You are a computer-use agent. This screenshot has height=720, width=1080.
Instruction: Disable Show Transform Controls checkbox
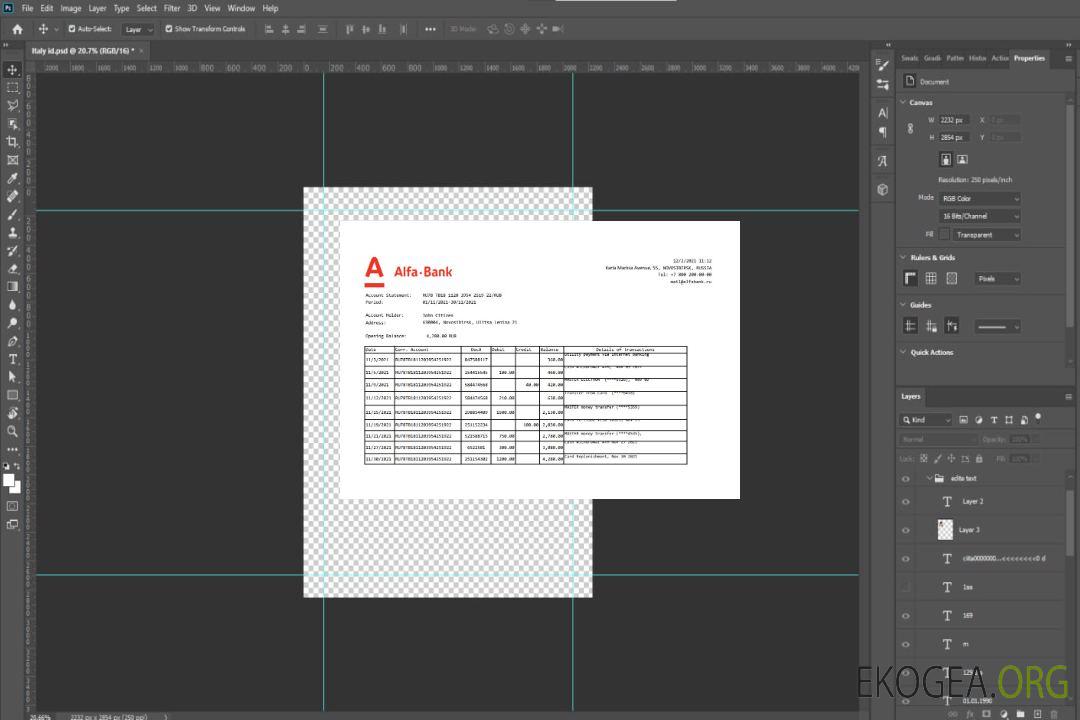(168, 29)
